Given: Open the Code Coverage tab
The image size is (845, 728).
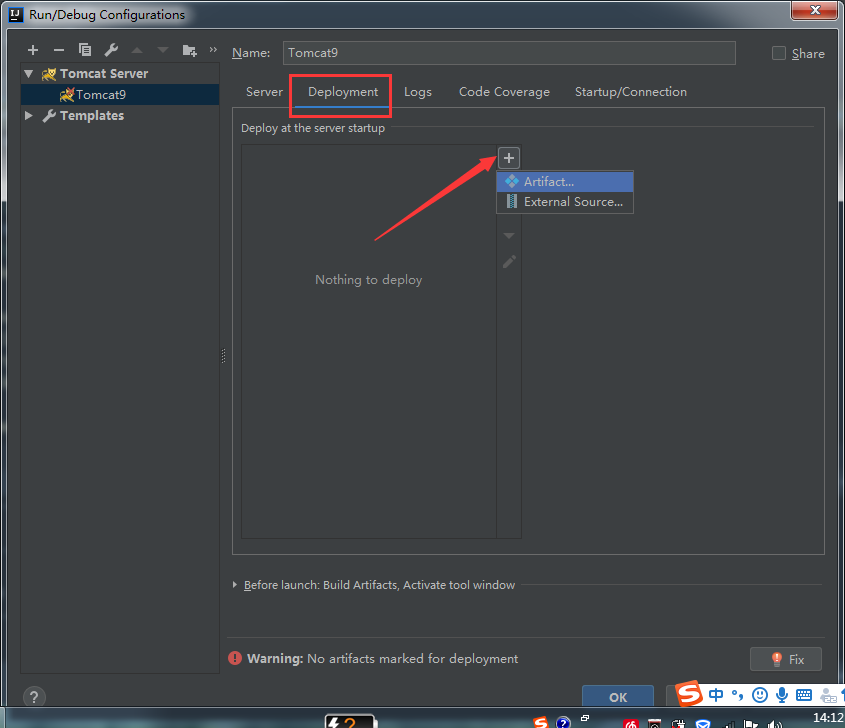Looking at the screenshot, I should (504, 92).
